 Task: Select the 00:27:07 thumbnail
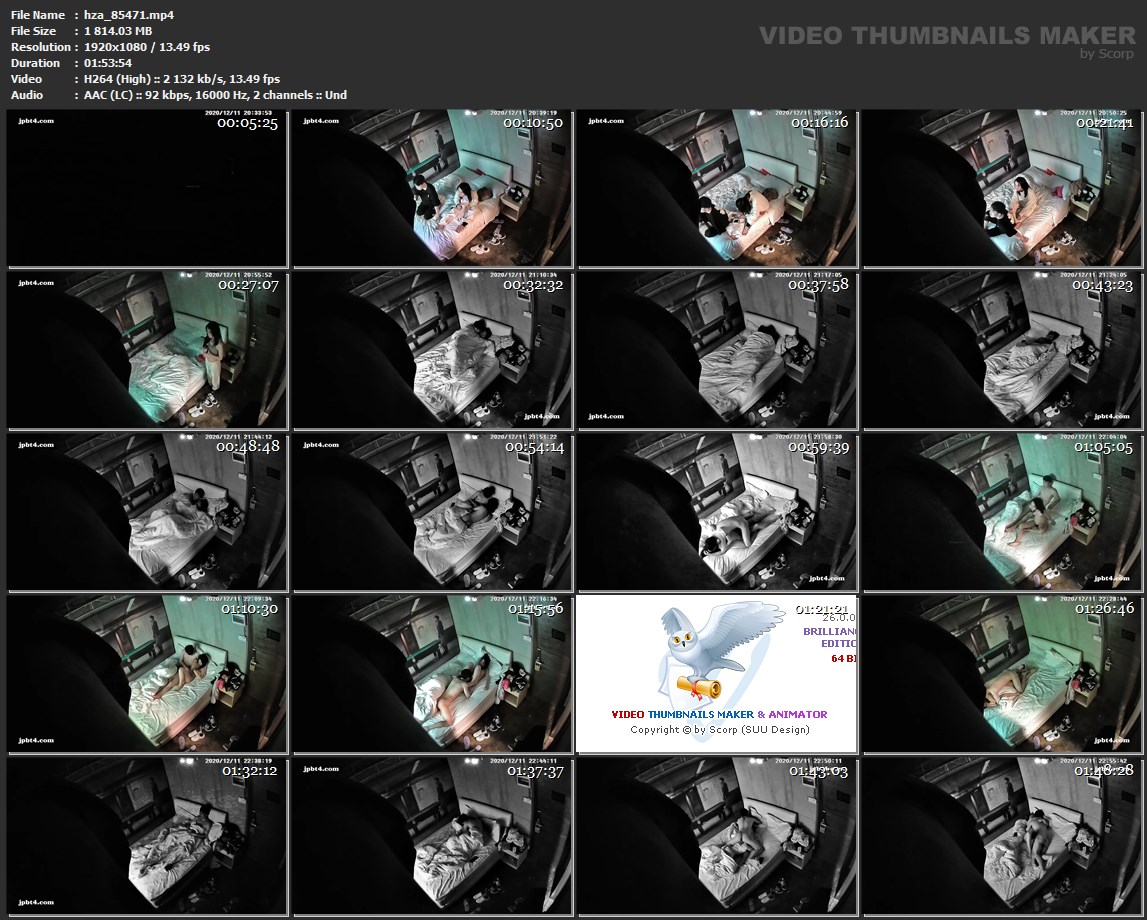pos(147,350)
